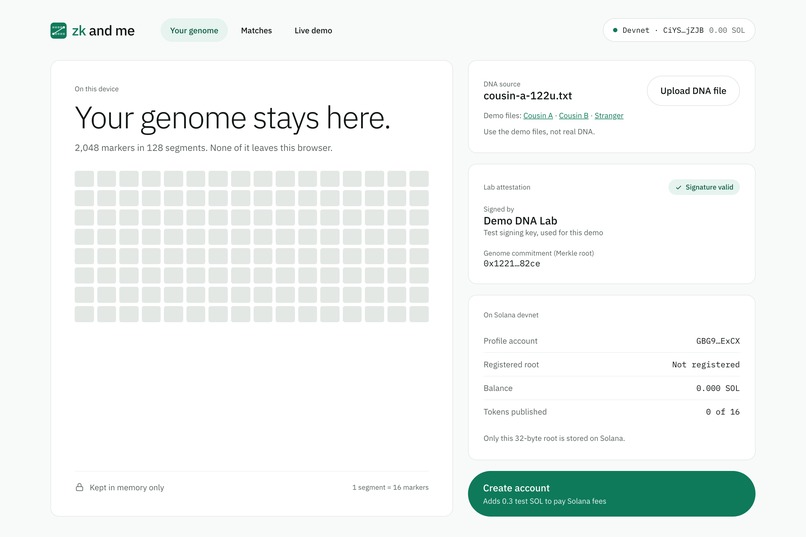The height and width of the screenshot is (537, 806).
Task: Click the Demo DNA Lab signer name
Action: tap(520, 221)
